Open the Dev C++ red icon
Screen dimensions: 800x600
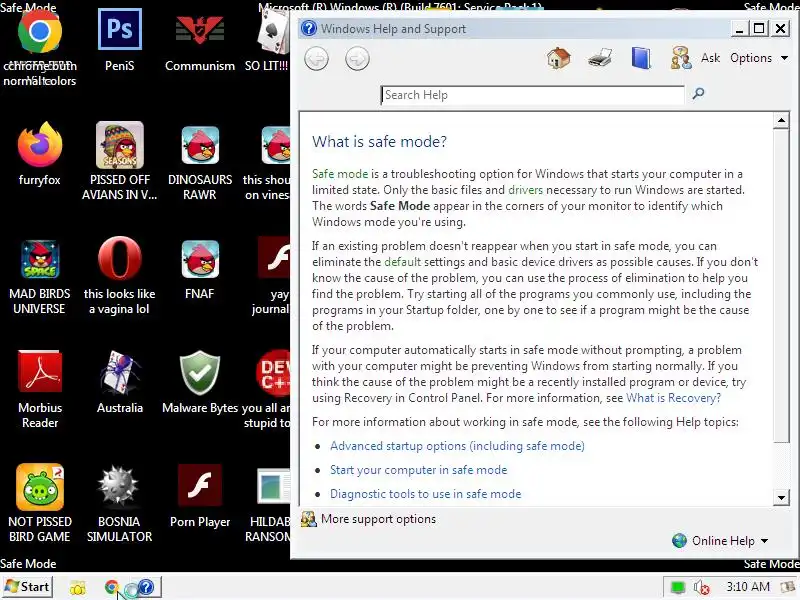(x=273, y=372)
